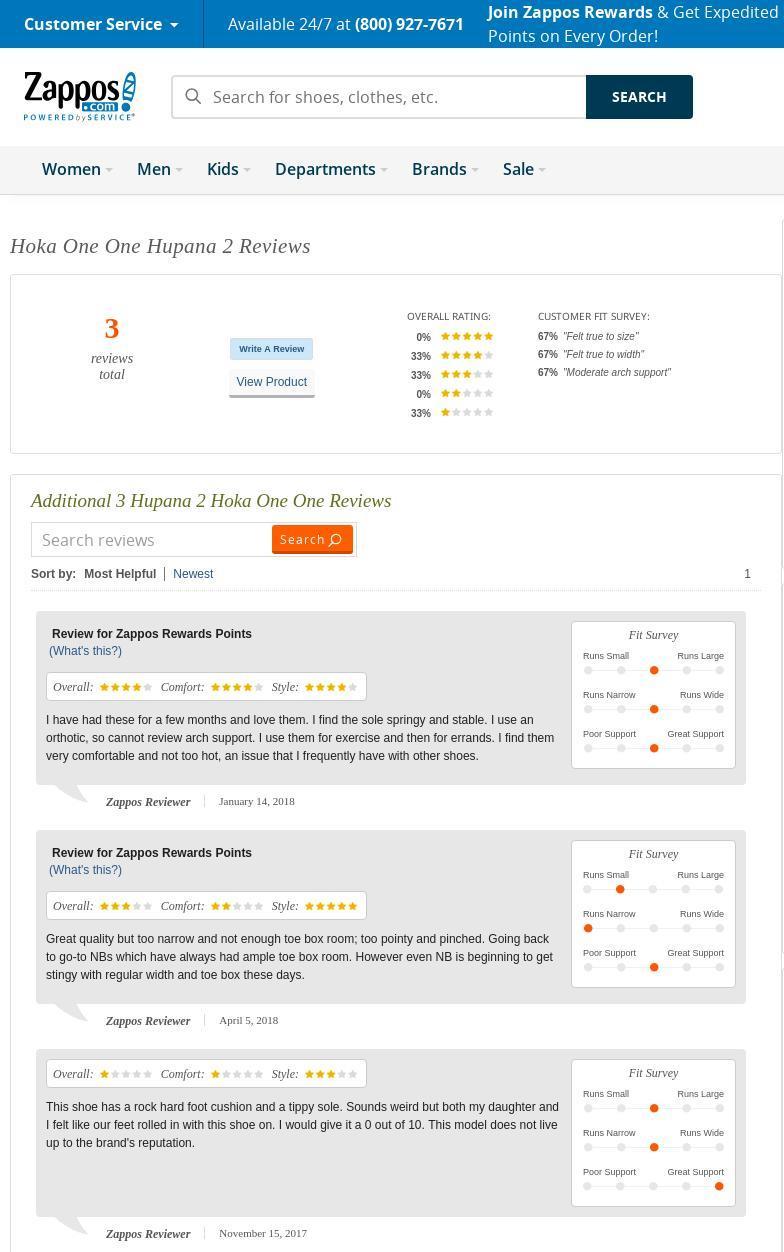Open the Customer Service dropdown

[101, 24]
